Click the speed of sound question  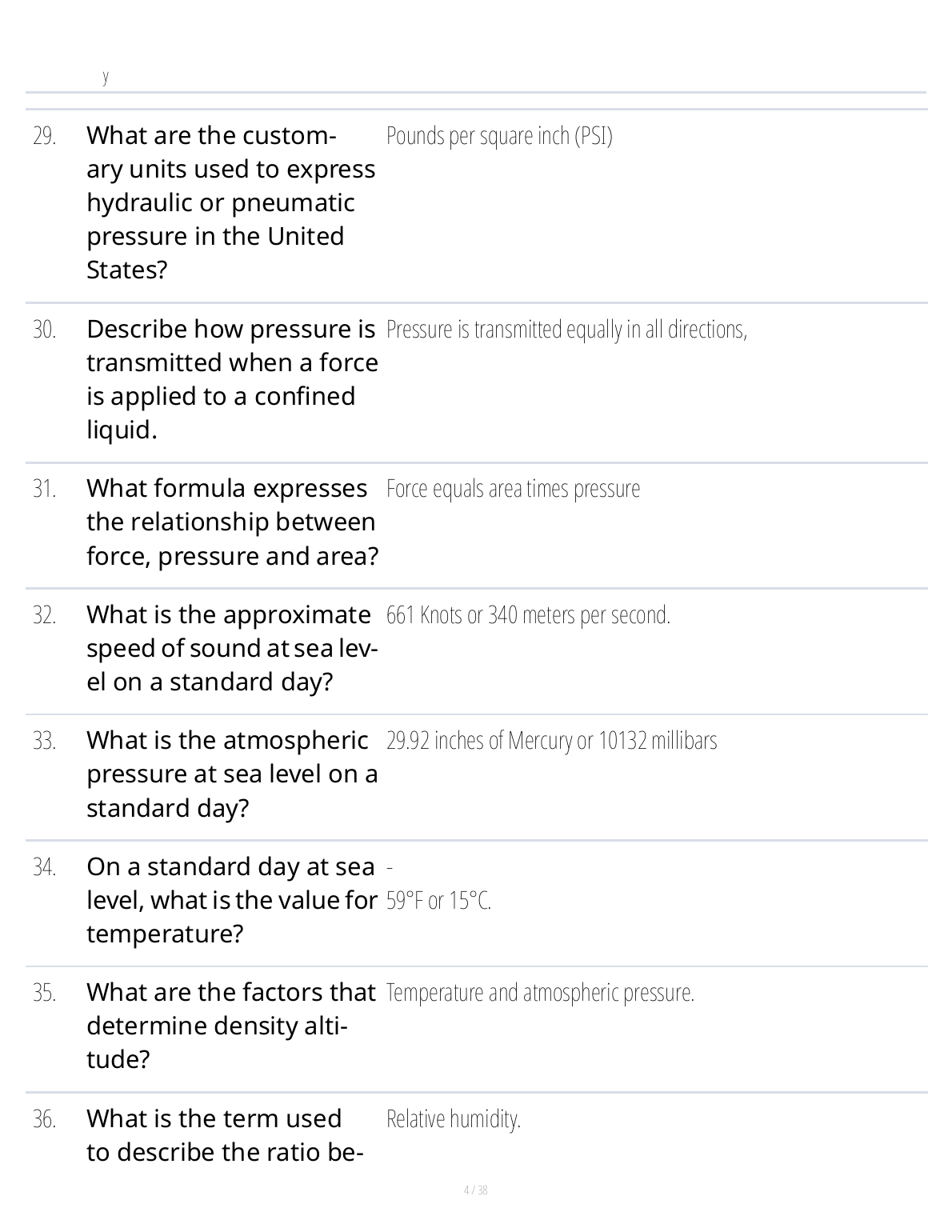tap(232, 648)
